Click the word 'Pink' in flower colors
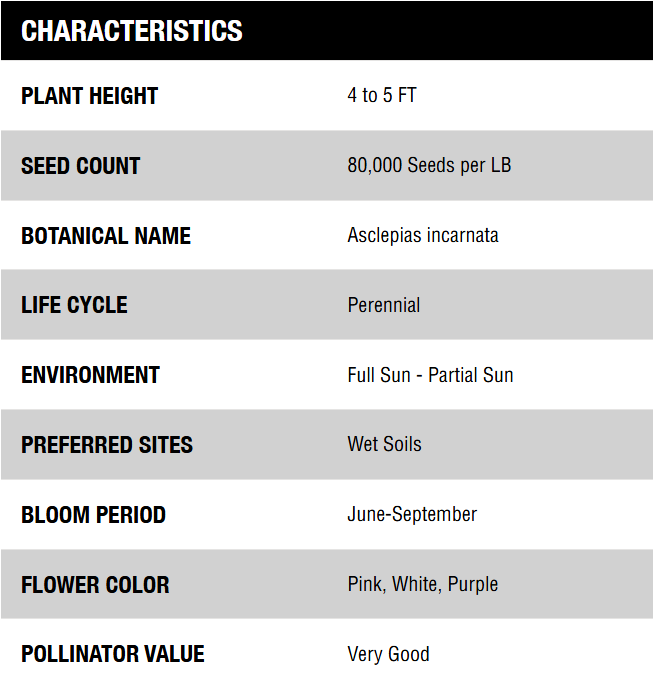 coord(365,584)
